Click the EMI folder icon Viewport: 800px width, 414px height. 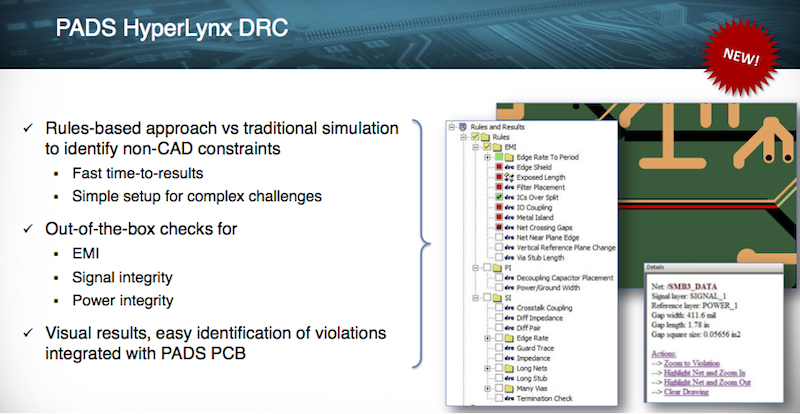[x=496, y=147]
